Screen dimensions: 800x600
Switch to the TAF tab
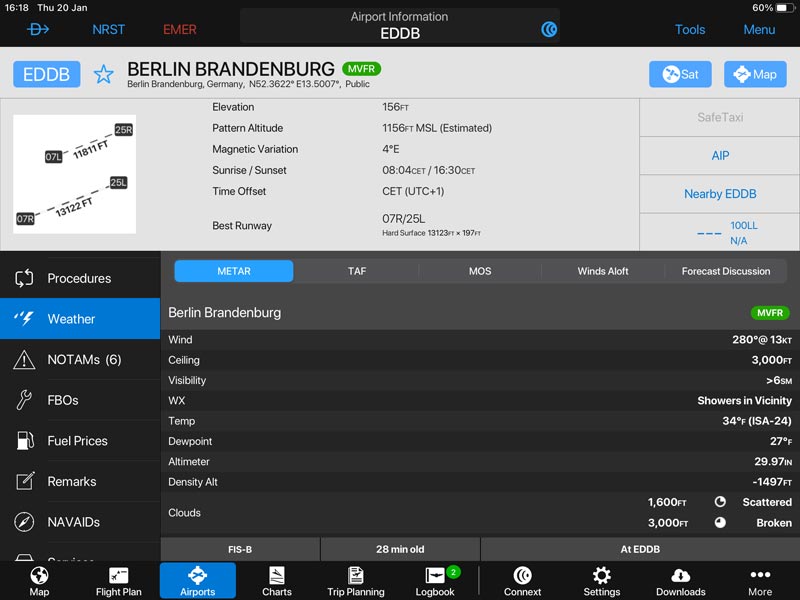357,271
